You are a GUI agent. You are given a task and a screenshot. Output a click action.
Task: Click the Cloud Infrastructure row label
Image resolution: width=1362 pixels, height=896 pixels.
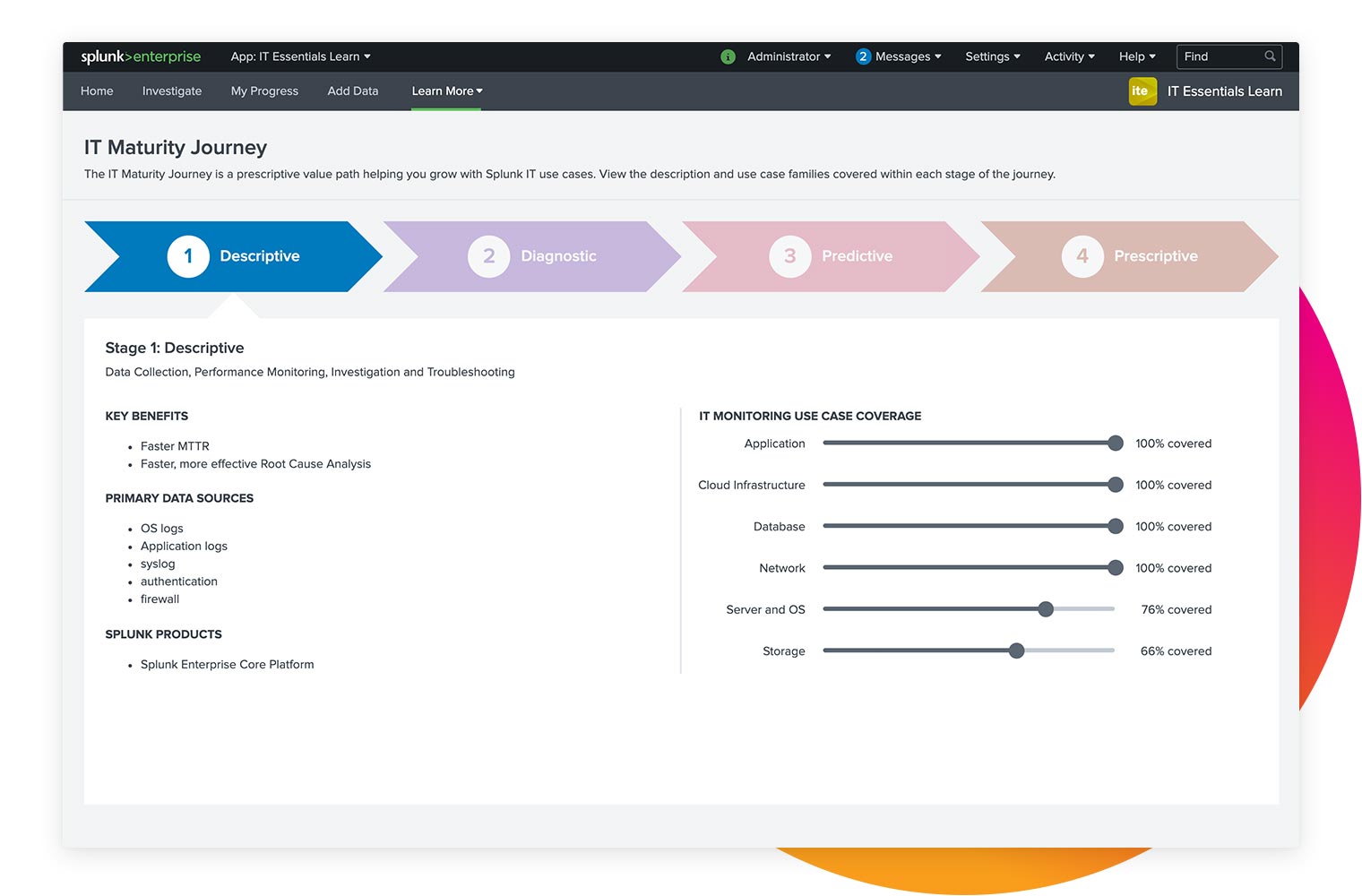[x=752, y=485]
